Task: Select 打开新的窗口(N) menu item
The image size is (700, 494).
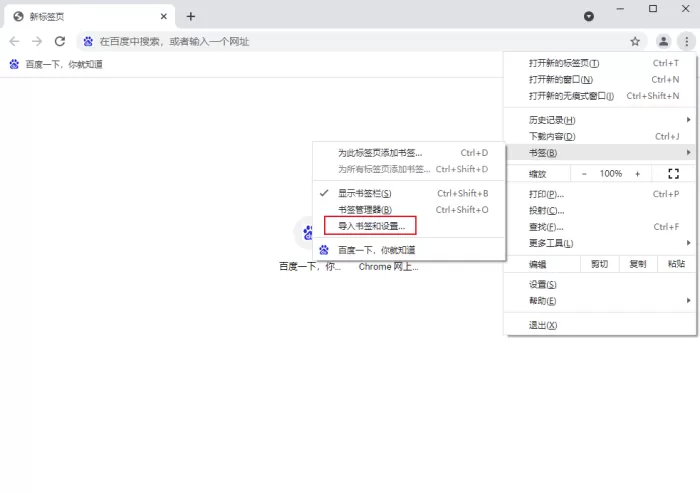Action: pos(600,79)
